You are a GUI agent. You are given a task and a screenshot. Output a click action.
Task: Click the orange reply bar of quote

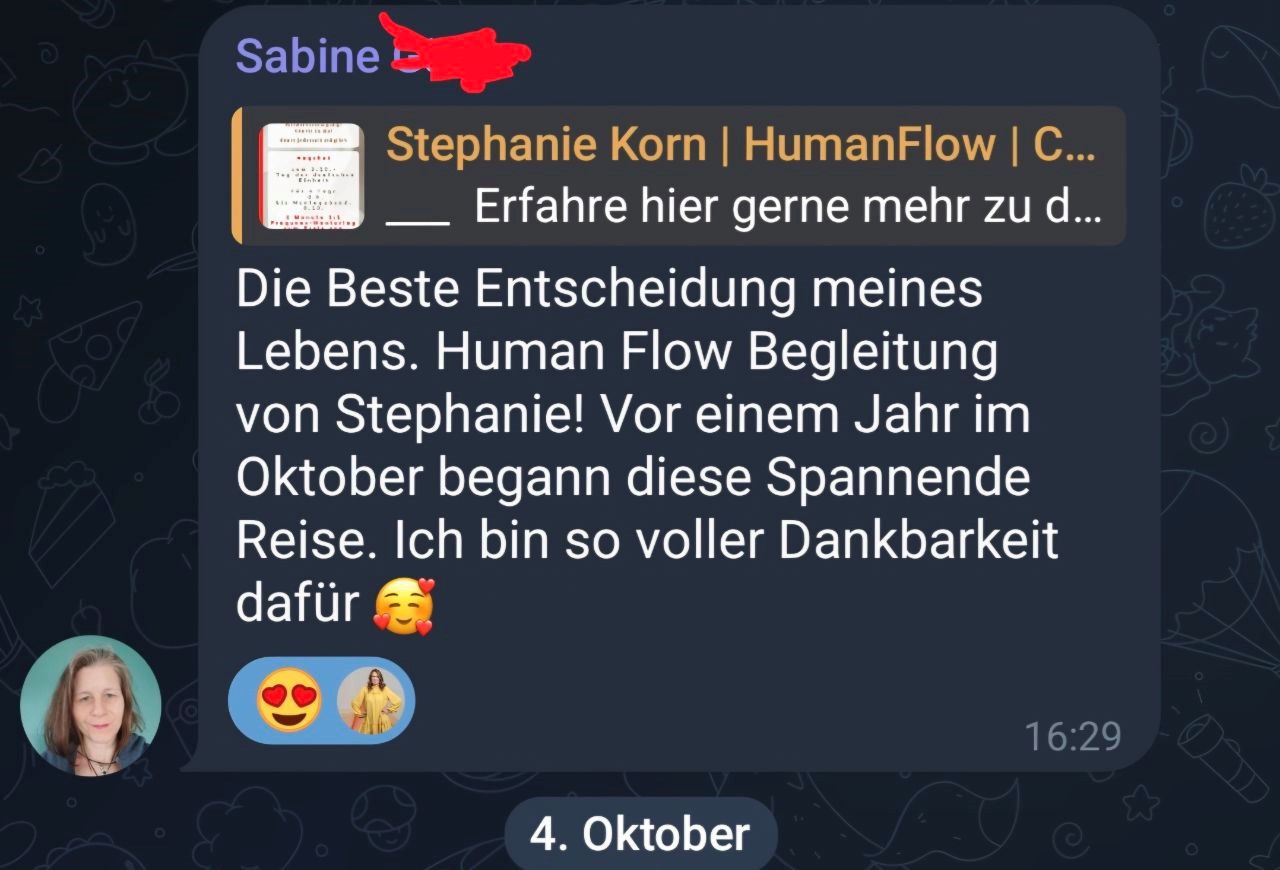click(x=236, y=176)
